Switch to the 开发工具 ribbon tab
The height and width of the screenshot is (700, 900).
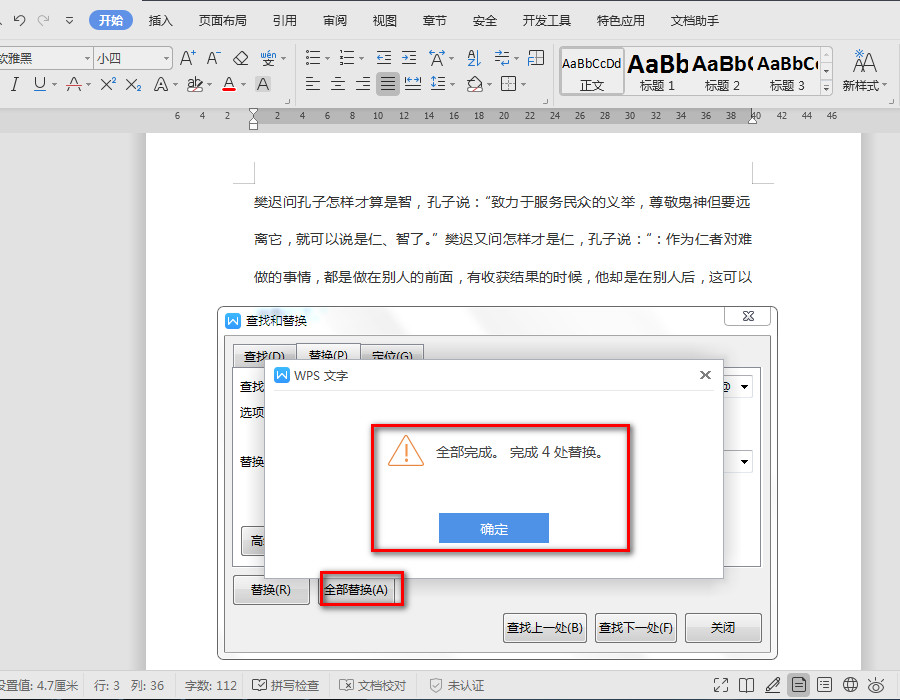point(546,21)
